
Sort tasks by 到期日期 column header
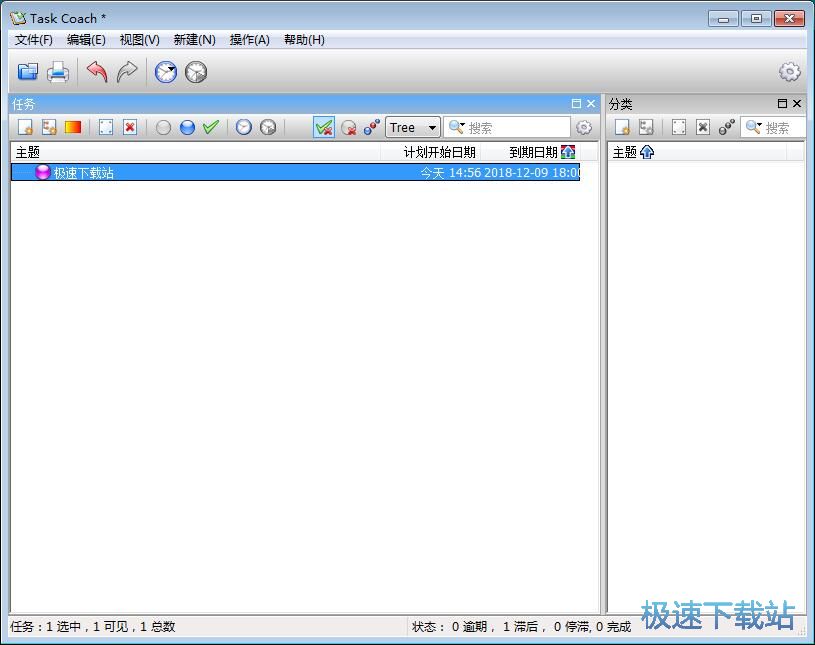(533, 152)
